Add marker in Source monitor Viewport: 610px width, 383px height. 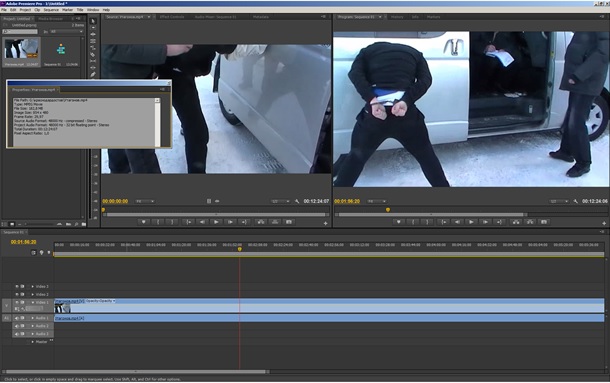(144, 222)
